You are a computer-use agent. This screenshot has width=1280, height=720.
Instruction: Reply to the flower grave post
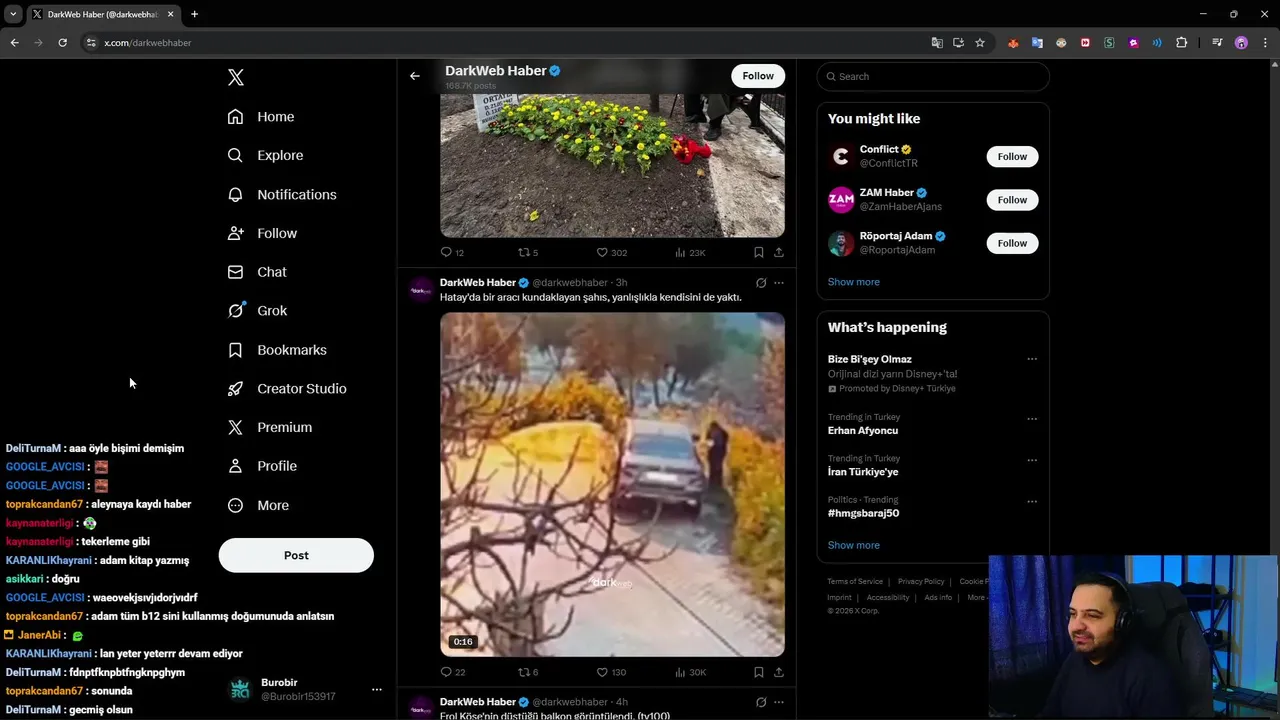tap(452, 253)
